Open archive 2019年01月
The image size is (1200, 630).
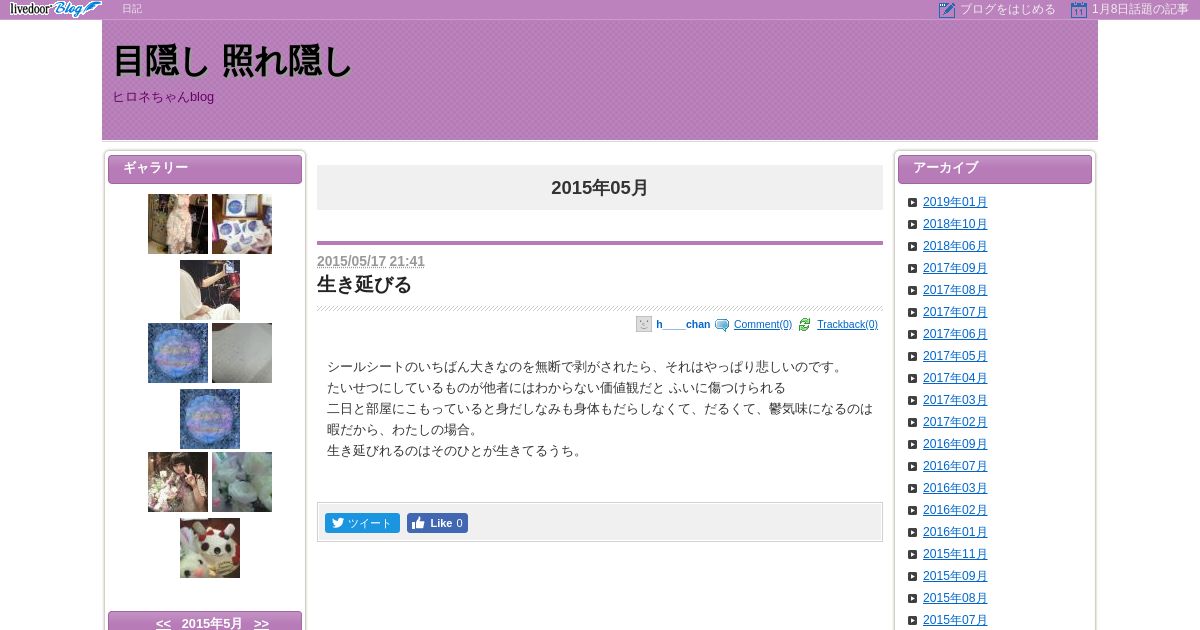(955, 202)
